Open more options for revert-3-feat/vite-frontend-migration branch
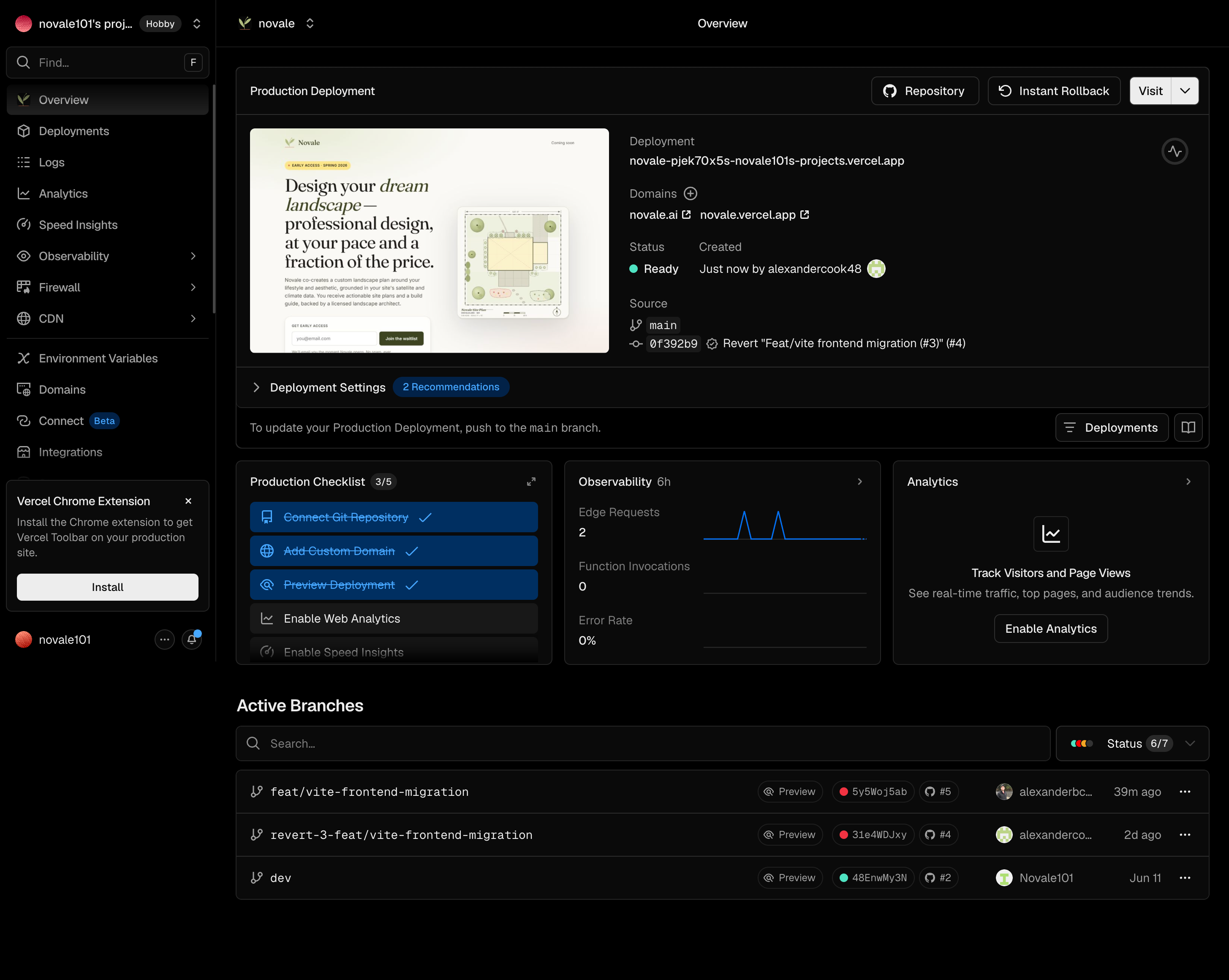The height and width of the screenshot is (980, 1229). 1185,835
